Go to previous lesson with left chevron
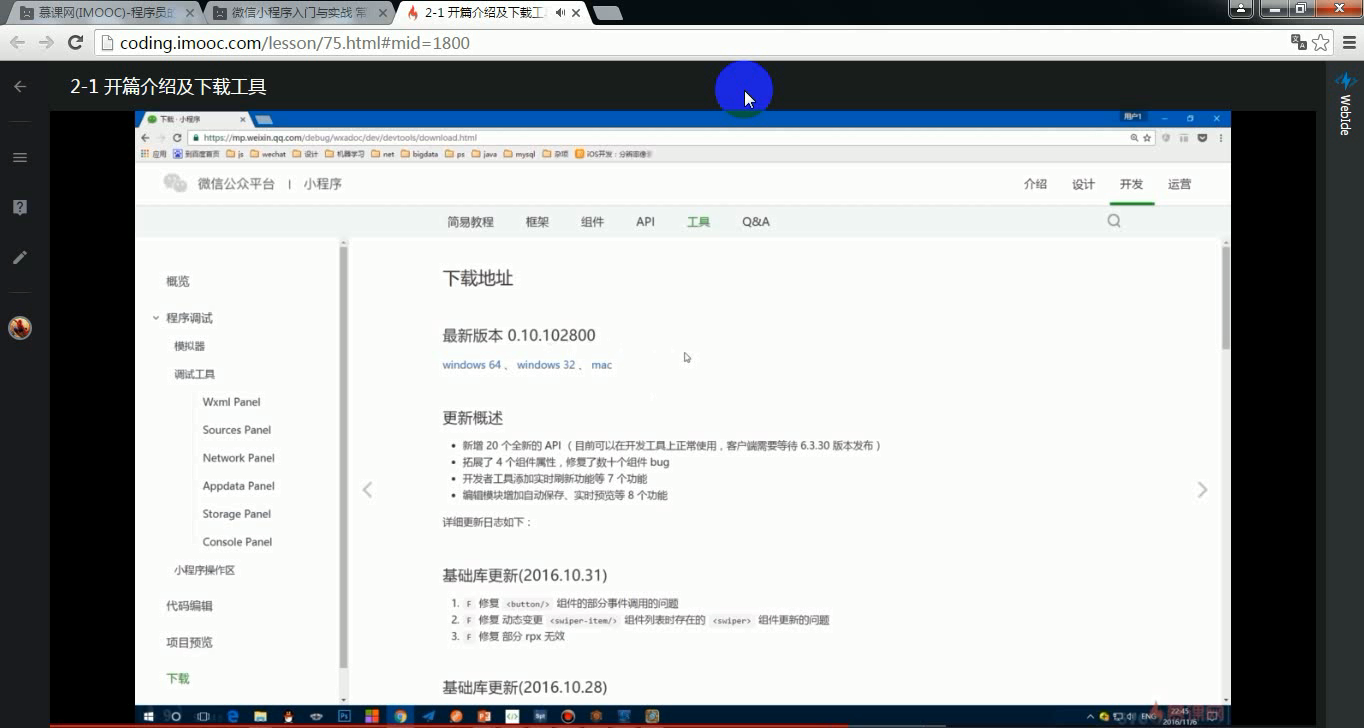1364x728 pixels. coord(367,490)
